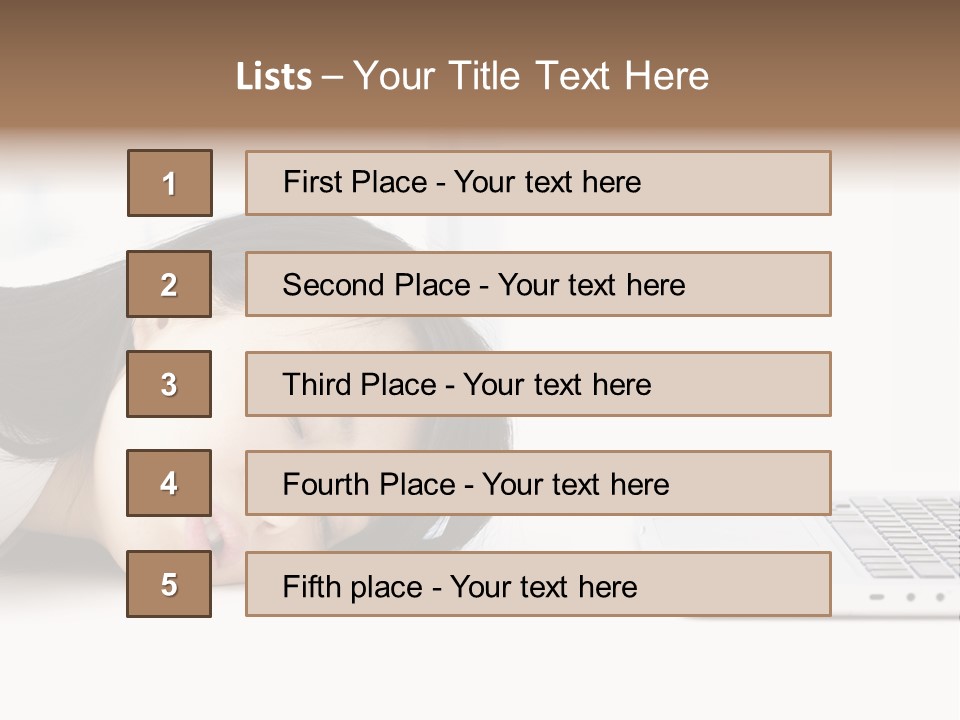The image size is (960, 720).
Task: Pick the number 3 box
Action: 169,384
